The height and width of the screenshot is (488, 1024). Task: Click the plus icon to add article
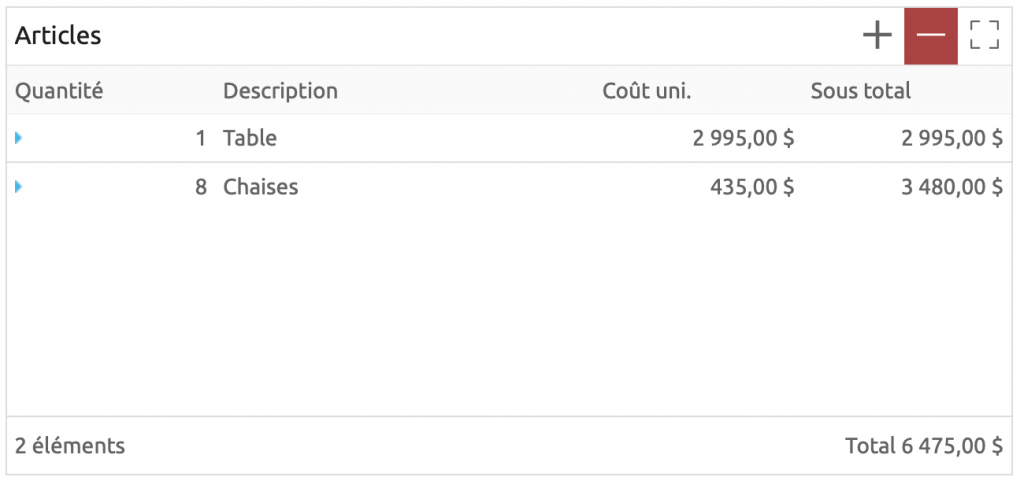[877, 36]
